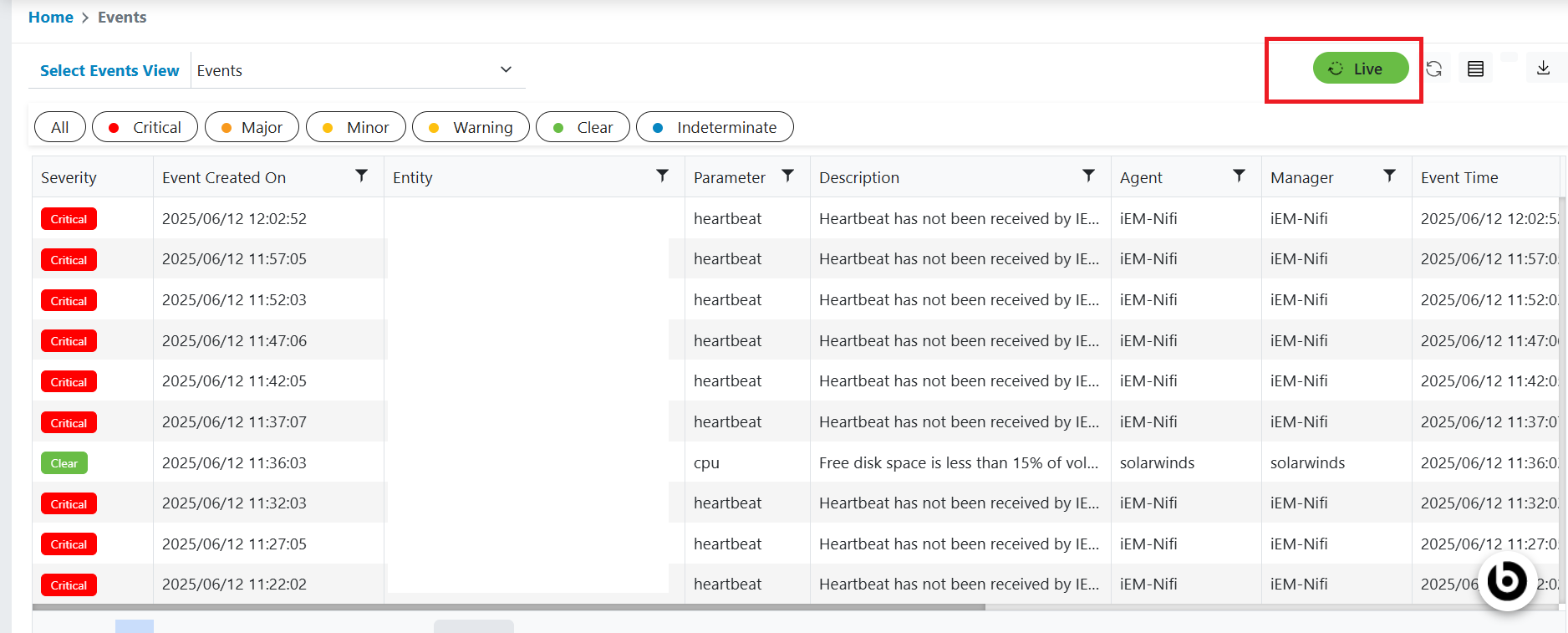Open the Parameter column filter
Screen dimensions: 1568x633
coord(788,176)
